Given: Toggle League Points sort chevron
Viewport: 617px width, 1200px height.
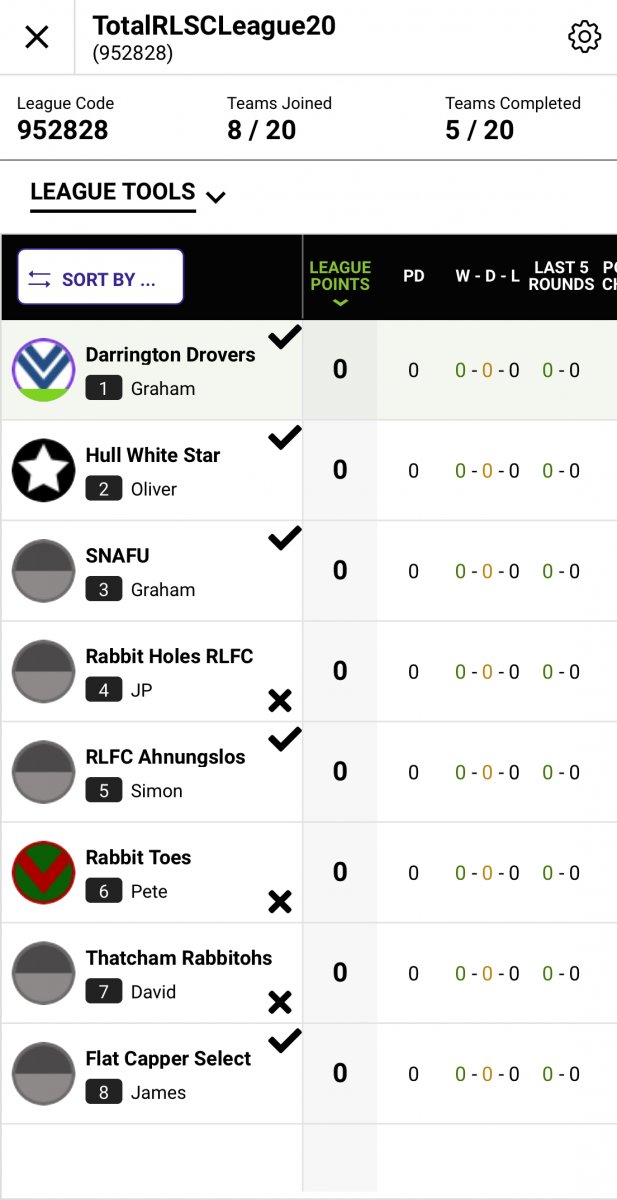Looking at the screenshot, I should pyautogui.click(x=340, y=303).
